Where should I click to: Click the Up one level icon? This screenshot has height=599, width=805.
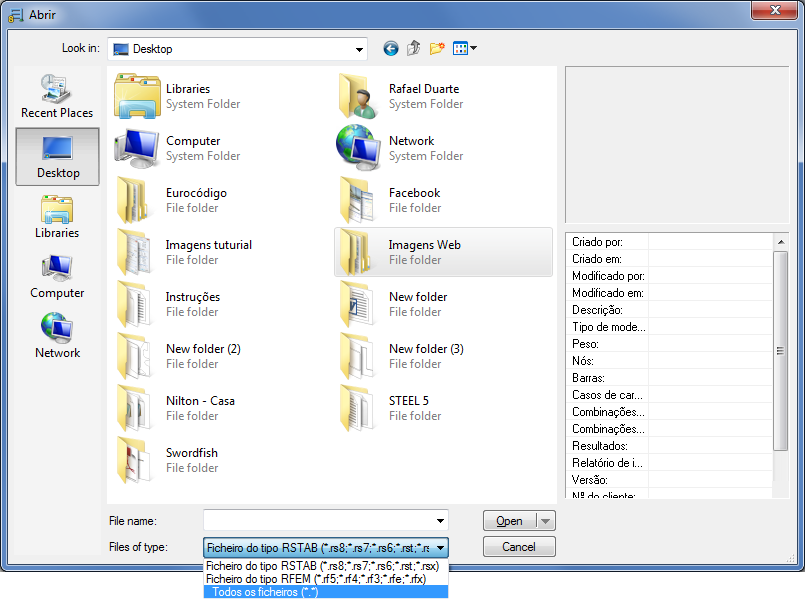pos(414,48)
